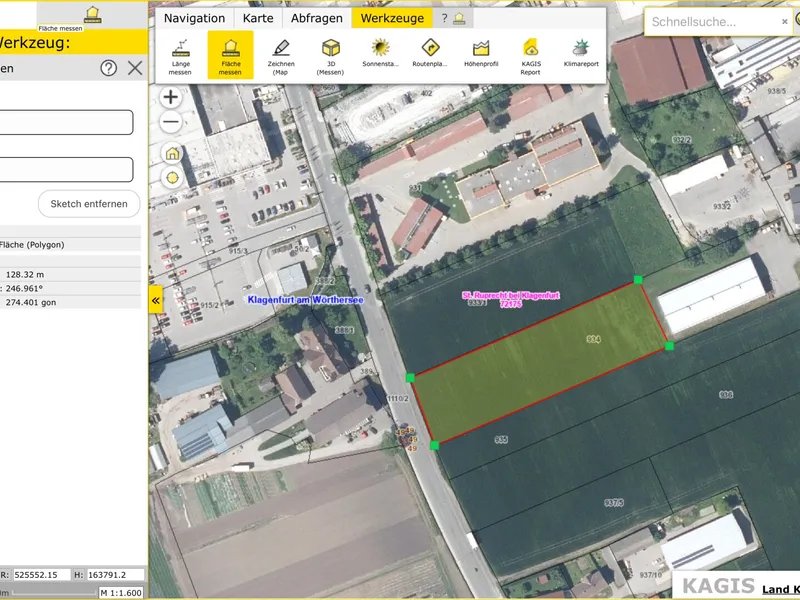The height and width of the screenshot is (600, 800).
Task: Open the Sonnenstand sun tool
Action: tap(380, 55)
